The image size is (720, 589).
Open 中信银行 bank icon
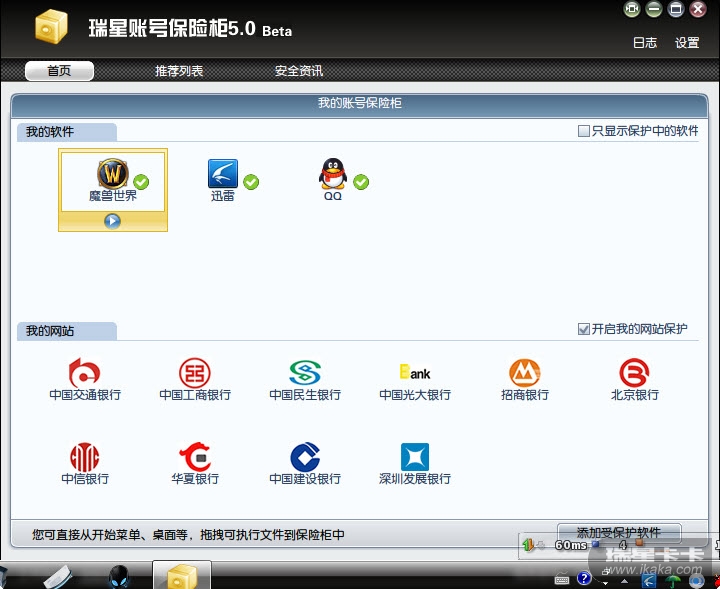click(x=84, y=457)
